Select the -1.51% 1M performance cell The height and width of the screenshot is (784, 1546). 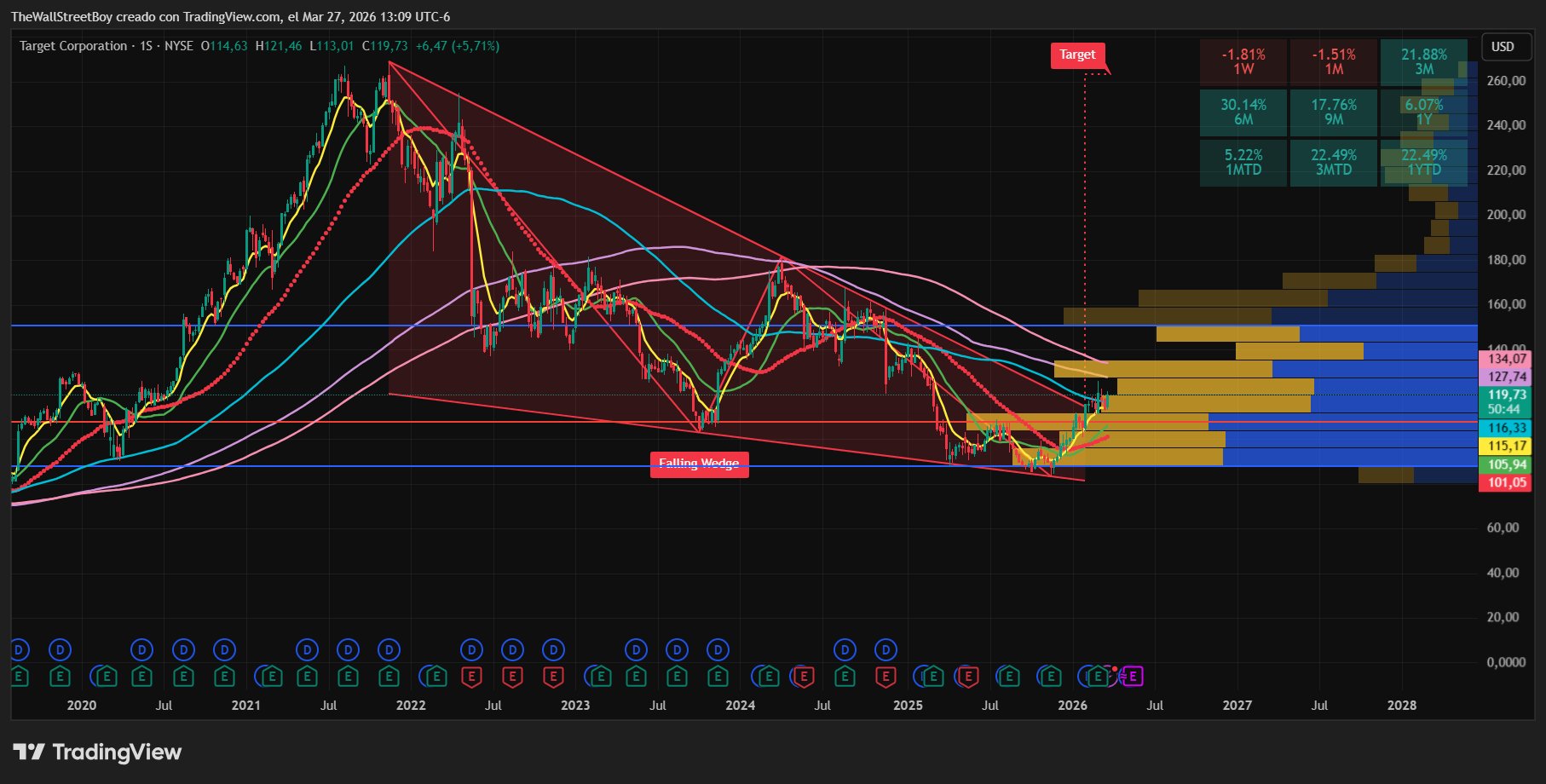pos(1334,61)
